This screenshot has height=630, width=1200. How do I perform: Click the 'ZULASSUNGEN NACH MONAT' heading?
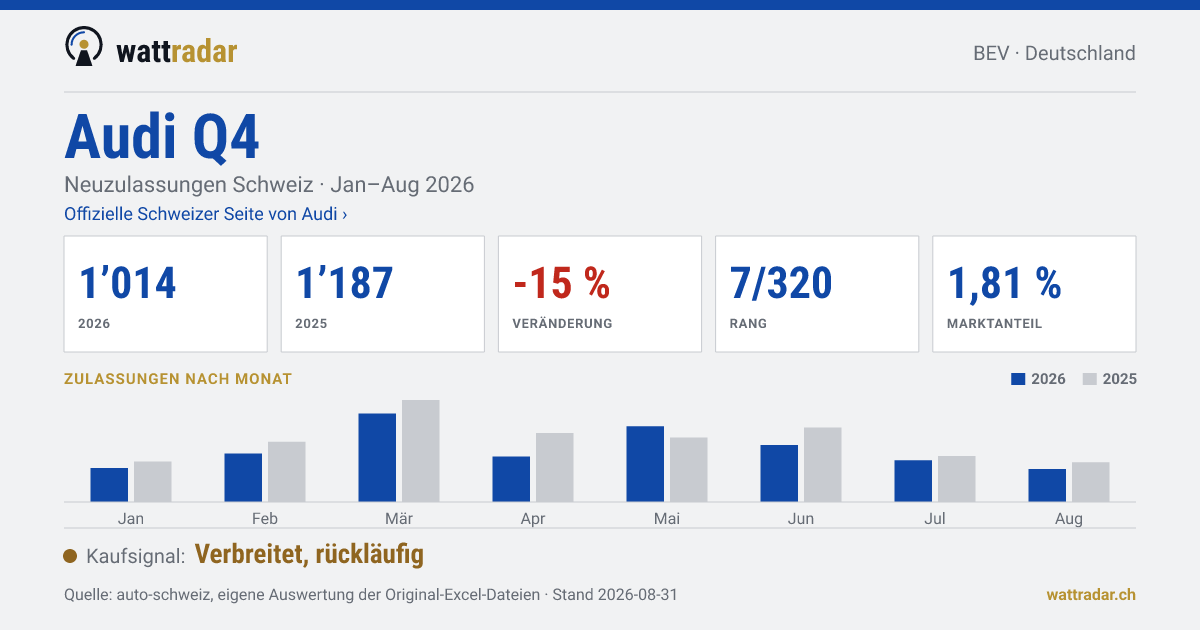[x=178, y=379]
